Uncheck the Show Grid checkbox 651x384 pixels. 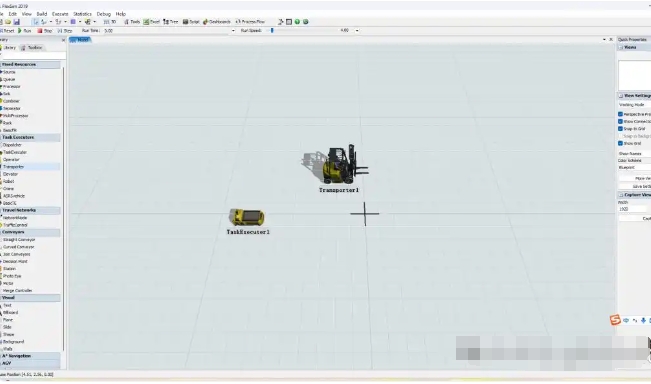tap(620, 143)
